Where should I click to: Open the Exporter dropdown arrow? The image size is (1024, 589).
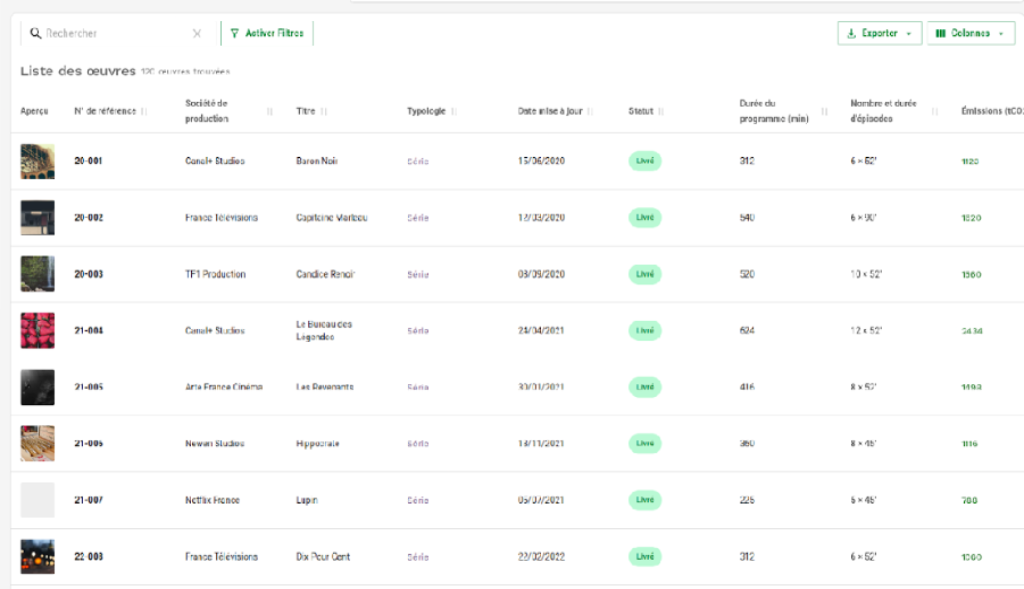pyautogui.click(x=908, y=33)
